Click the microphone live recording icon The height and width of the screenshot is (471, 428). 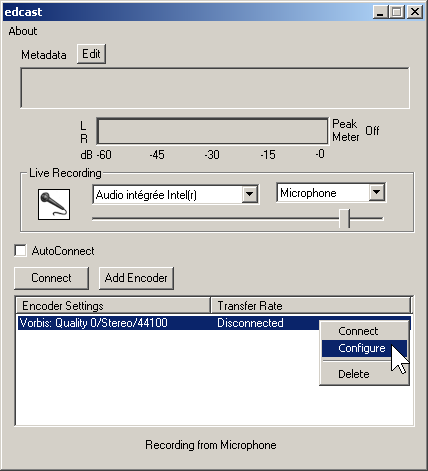(x=54, y=204)
